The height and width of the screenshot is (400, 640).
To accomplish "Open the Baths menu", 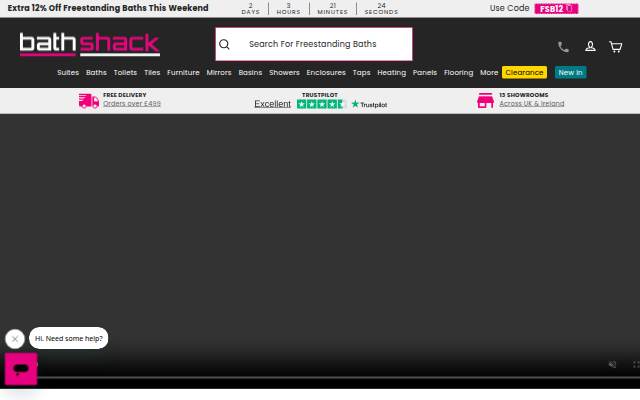I will coord(96,73).
